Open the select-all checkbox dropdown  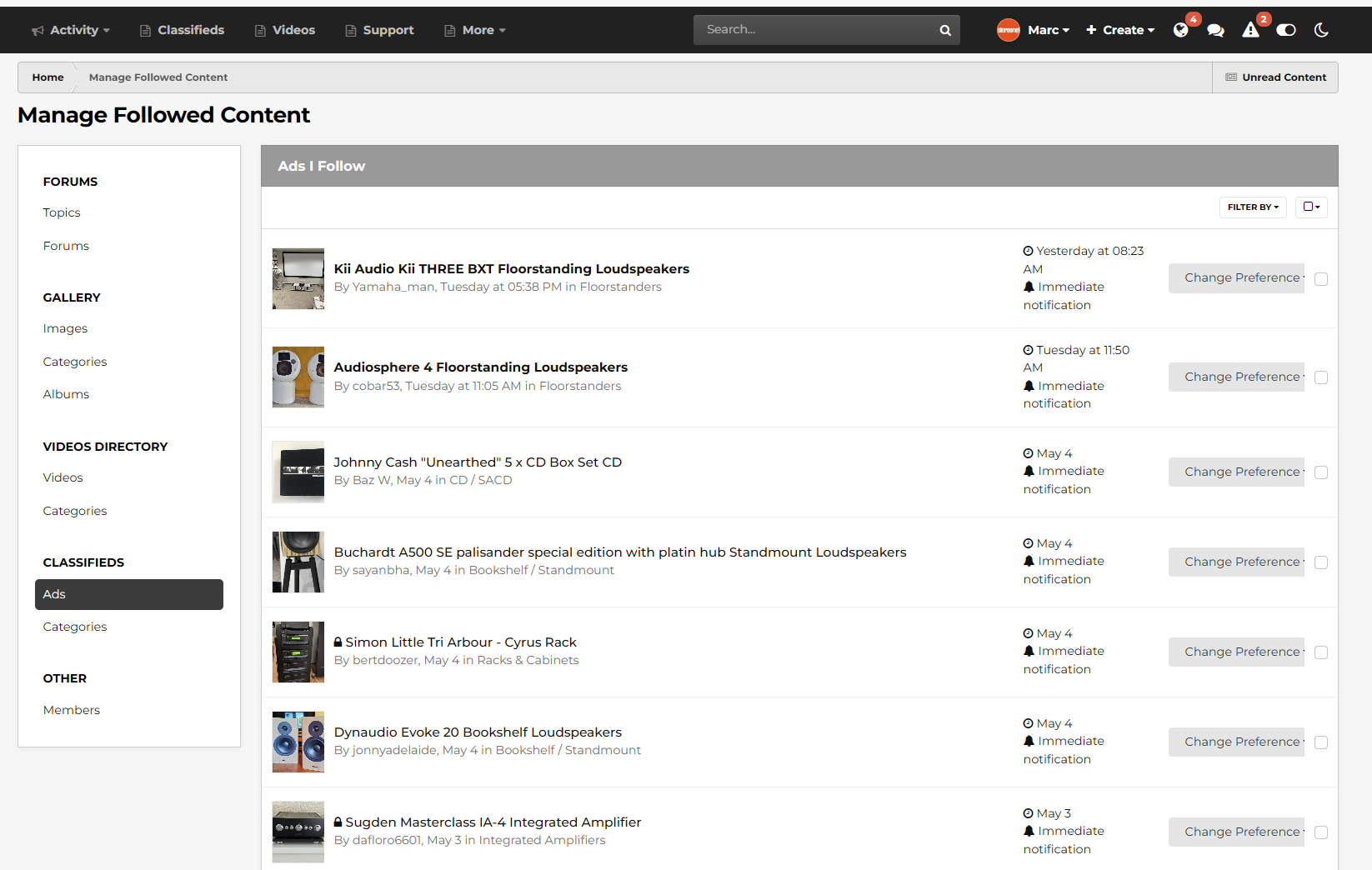coord(1311,207)
